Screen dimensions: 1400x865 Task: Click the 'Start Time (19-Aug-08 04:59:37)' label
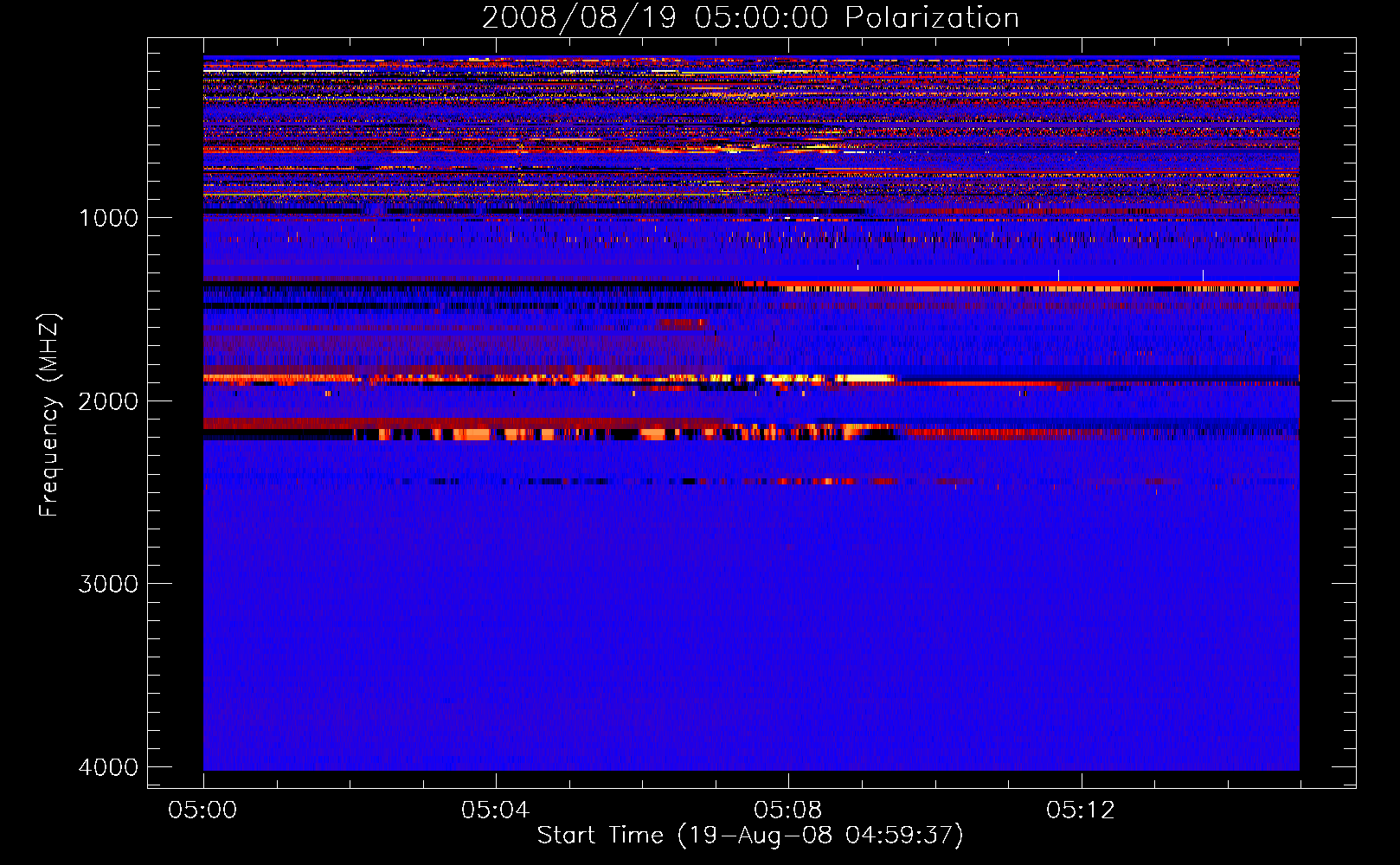click(750, 836)
